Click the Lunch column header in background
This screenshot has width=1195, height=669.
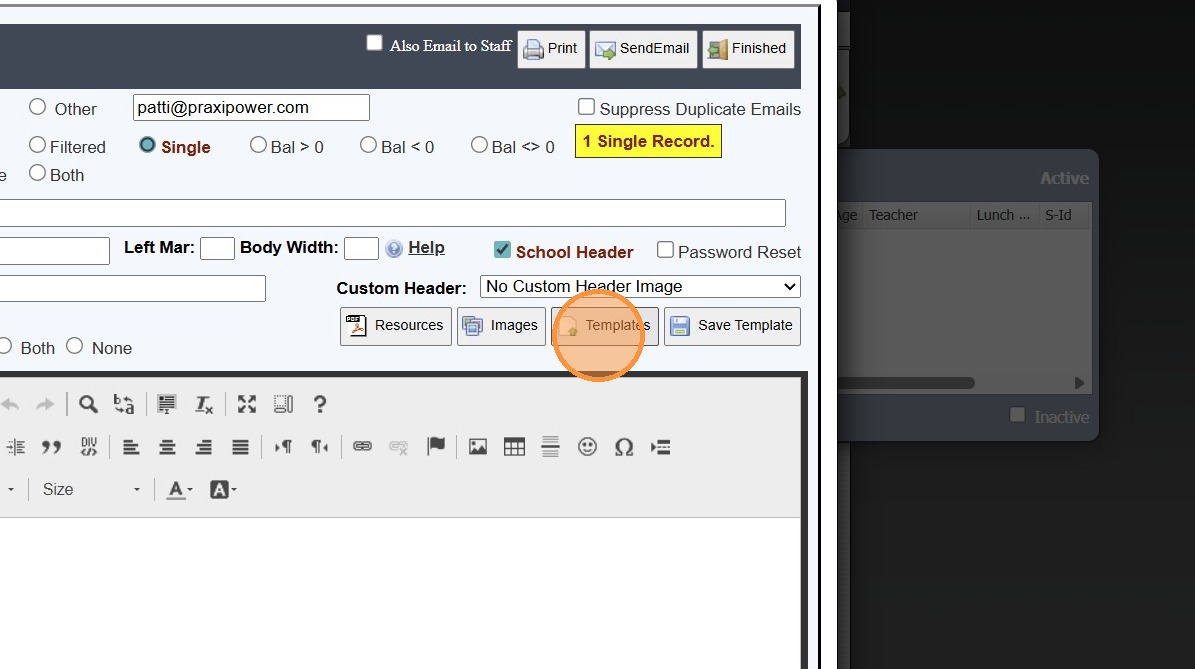click(1005, 215)
